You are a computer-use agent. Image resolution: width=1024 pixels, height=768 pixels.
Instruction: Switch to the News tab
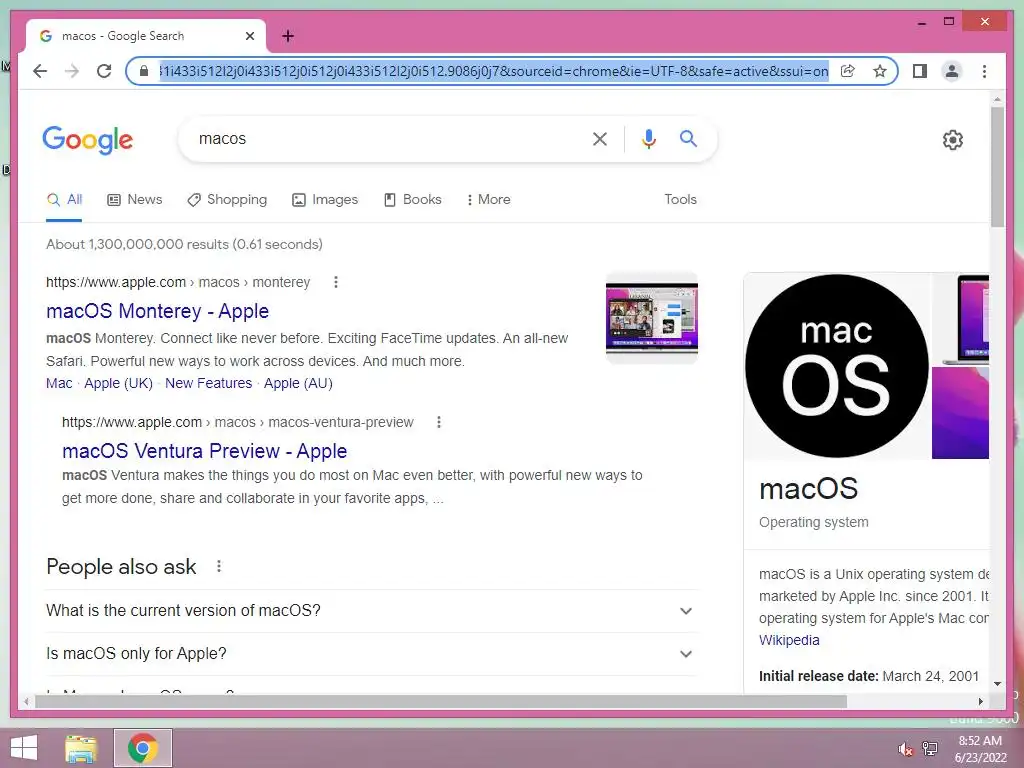coord(135,200)
